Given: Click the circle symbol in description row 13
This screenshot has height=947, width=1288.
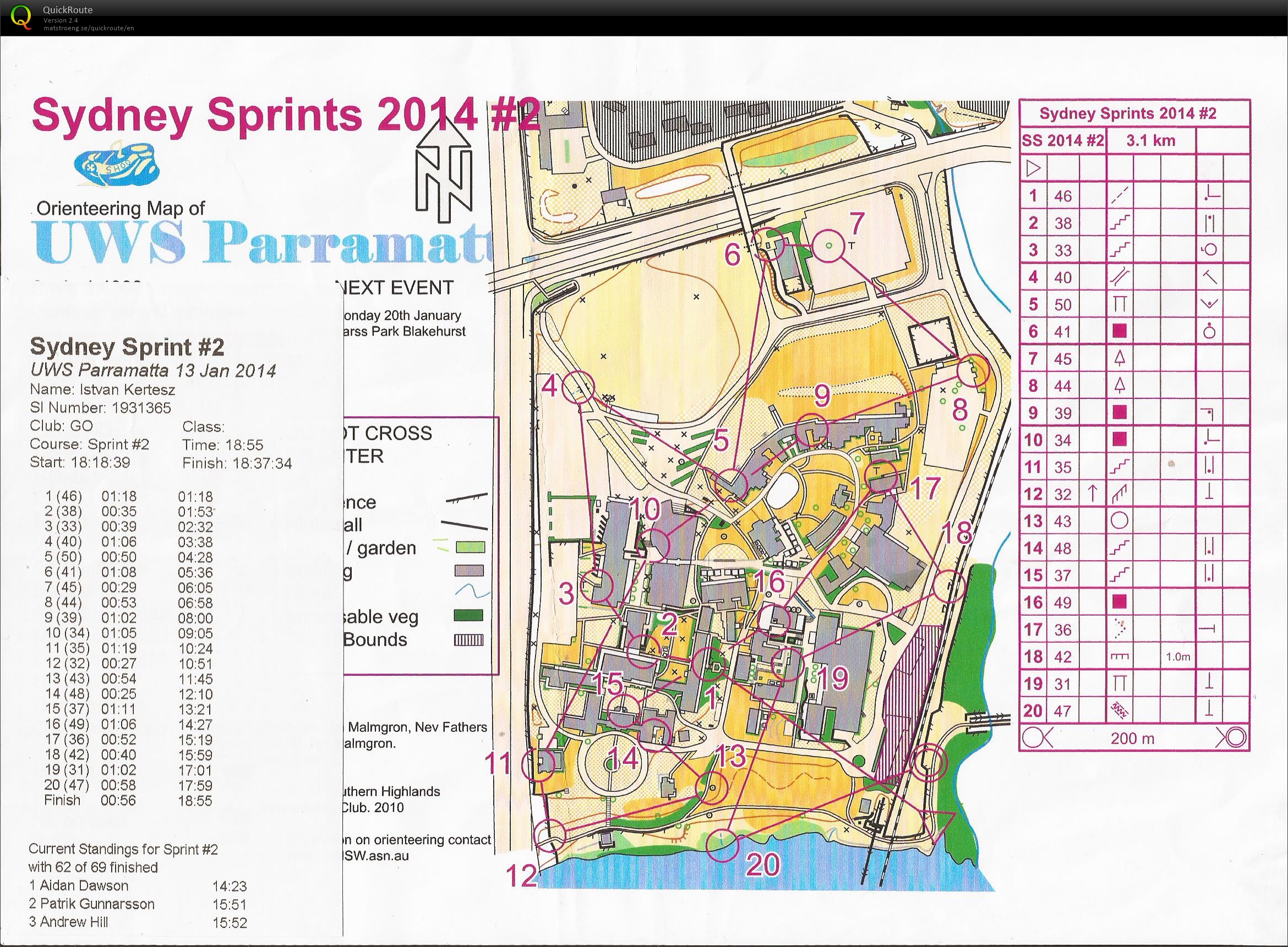Looking at the screenshot, I should point(1120,521).
